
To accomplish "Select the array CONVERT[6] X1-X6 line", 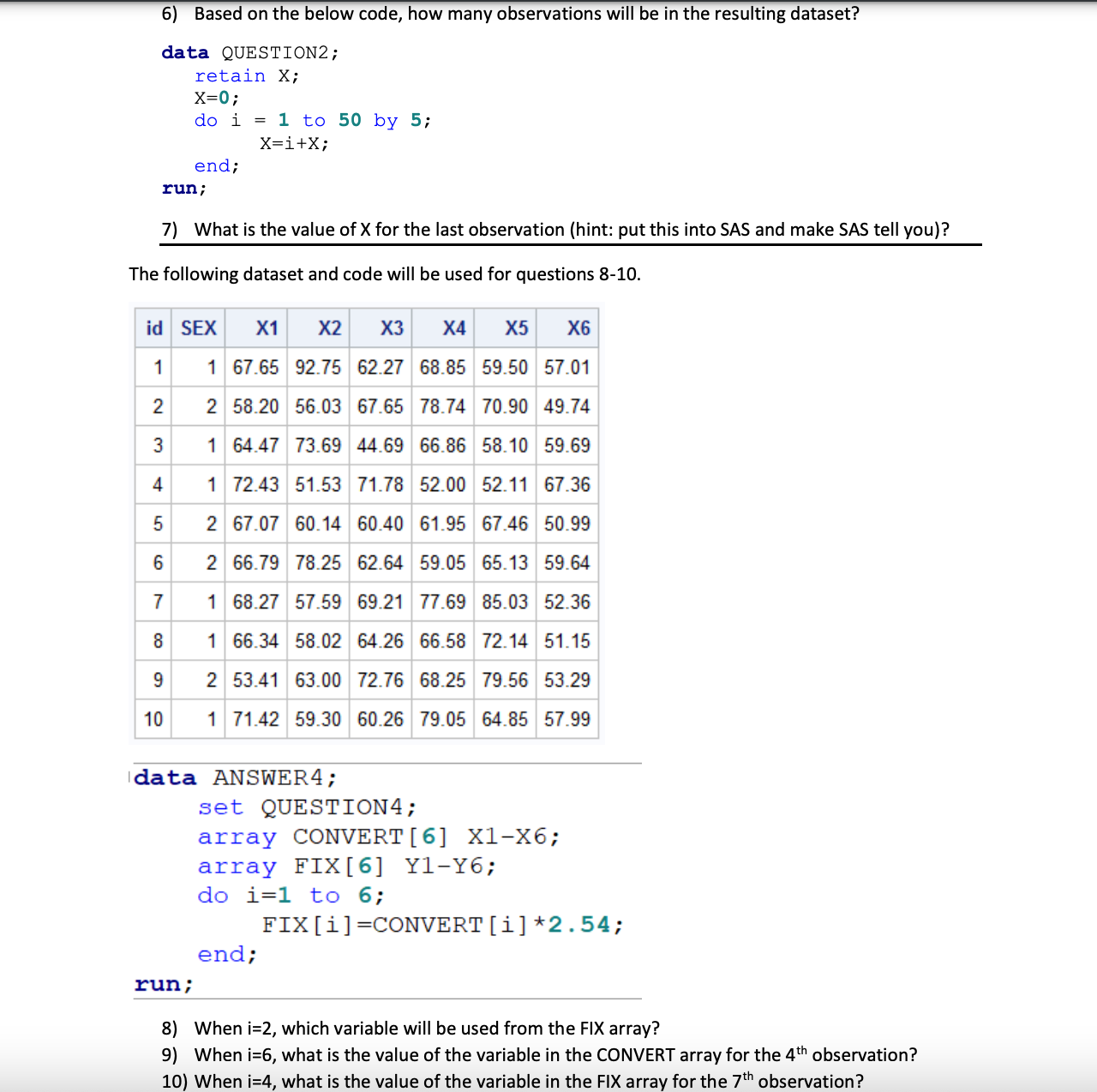I will [378, 837].
